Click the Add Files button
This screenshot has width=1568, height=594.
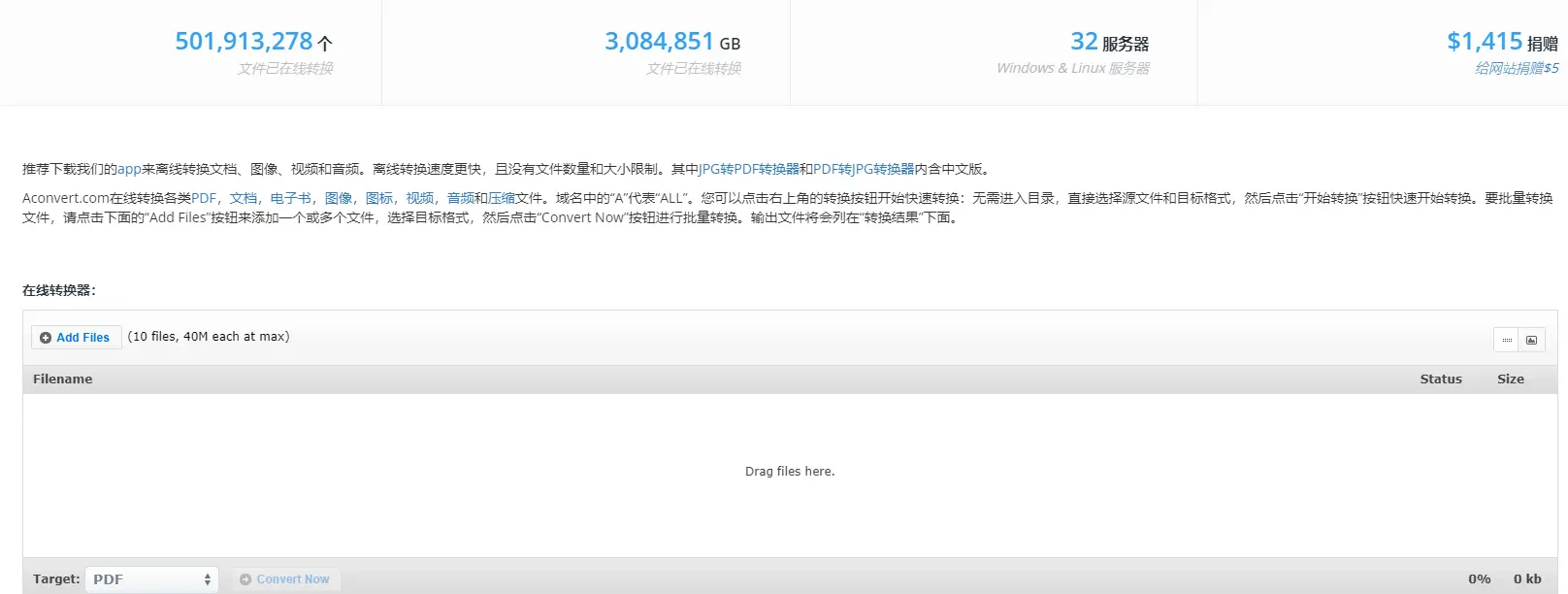click(76, 338)
